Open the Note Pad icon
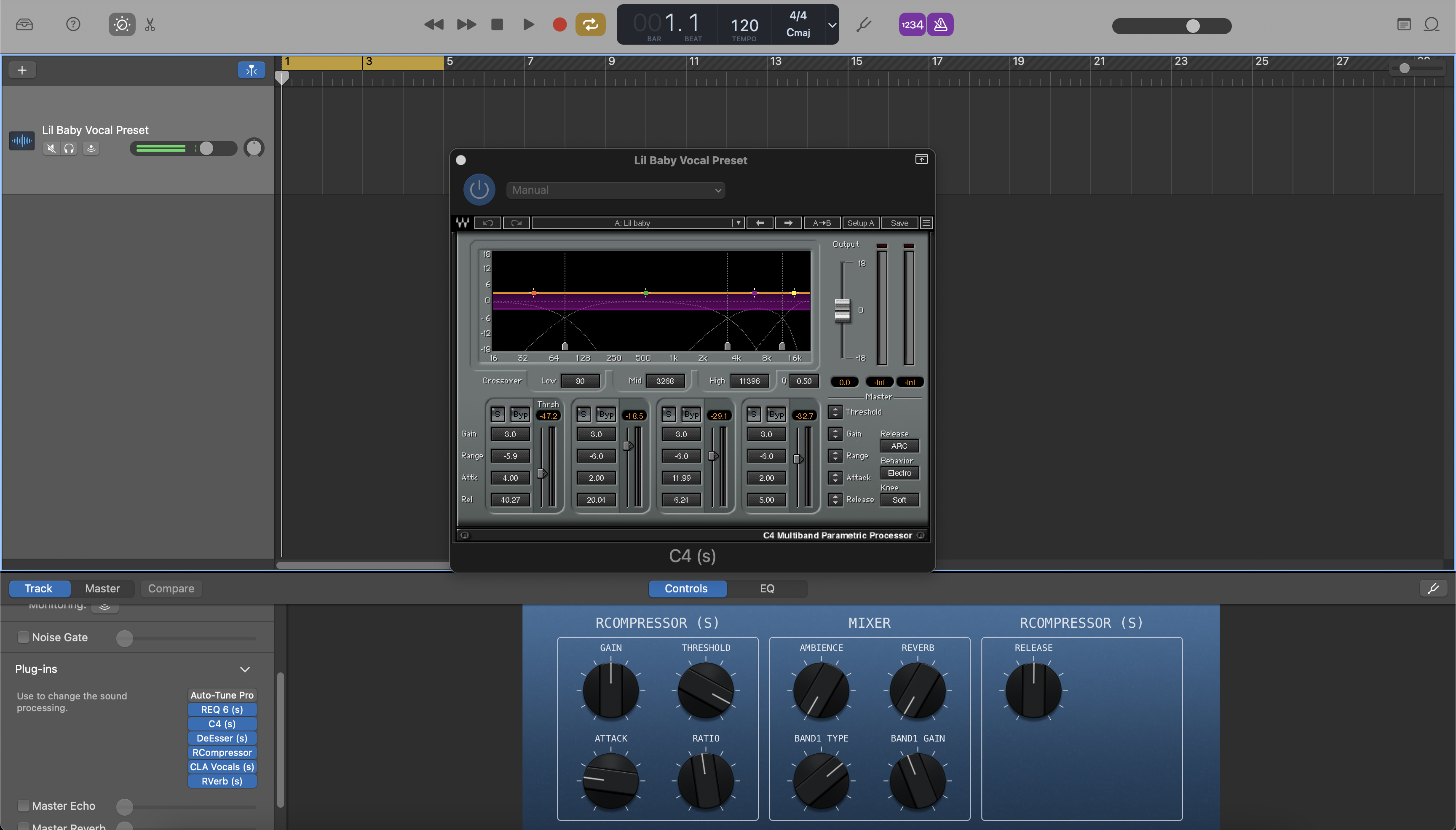Viewport: 1456px width, 830px height. [1404, 24]
